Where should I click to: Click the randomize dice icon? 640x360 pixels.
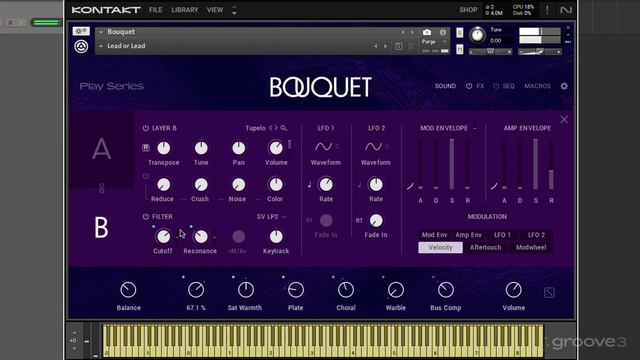(x=549, y=292)
